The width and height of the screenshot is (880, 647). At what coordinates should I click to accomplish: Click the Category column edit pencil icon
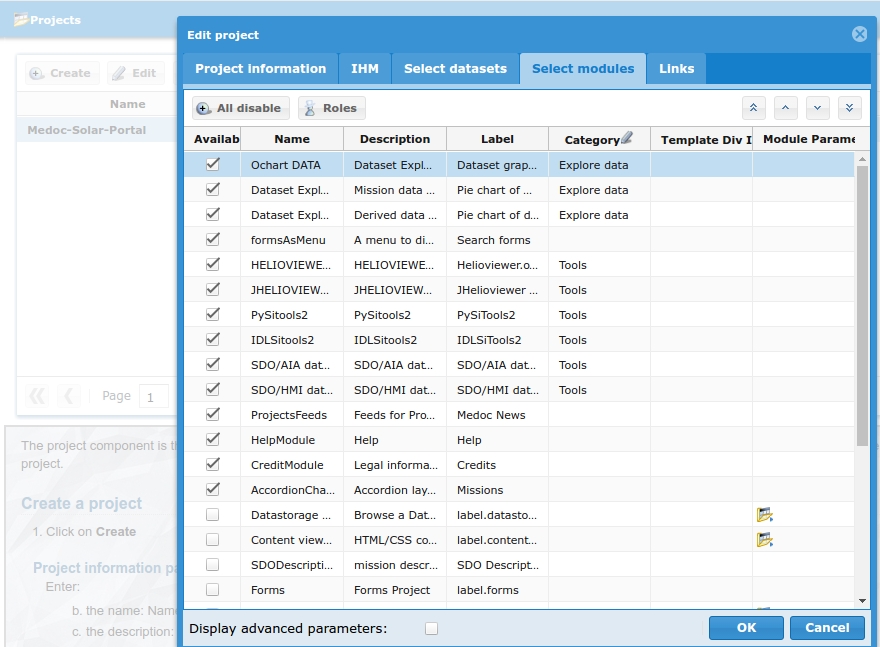tap(627, 137)
